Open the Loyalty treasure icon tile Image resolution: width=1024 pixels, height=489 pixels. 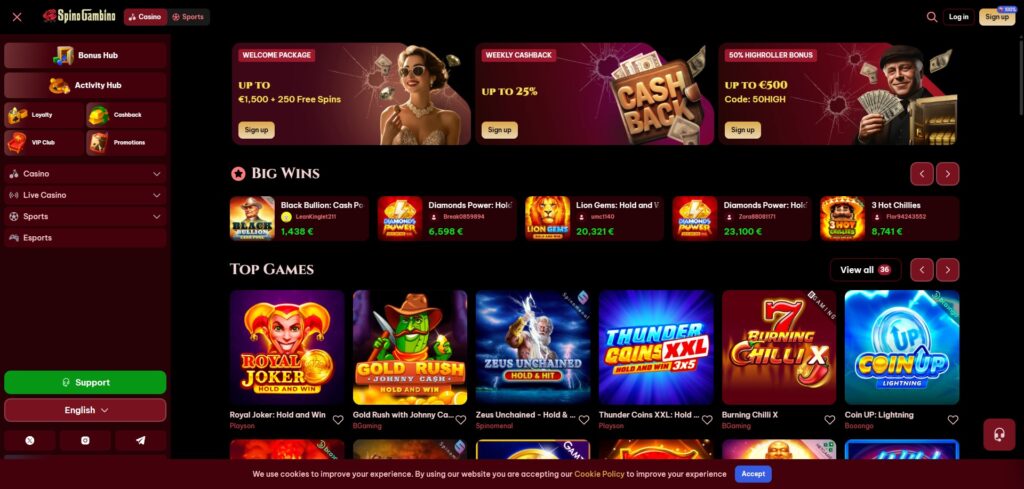pyautogui.click(x=44, y=115)
